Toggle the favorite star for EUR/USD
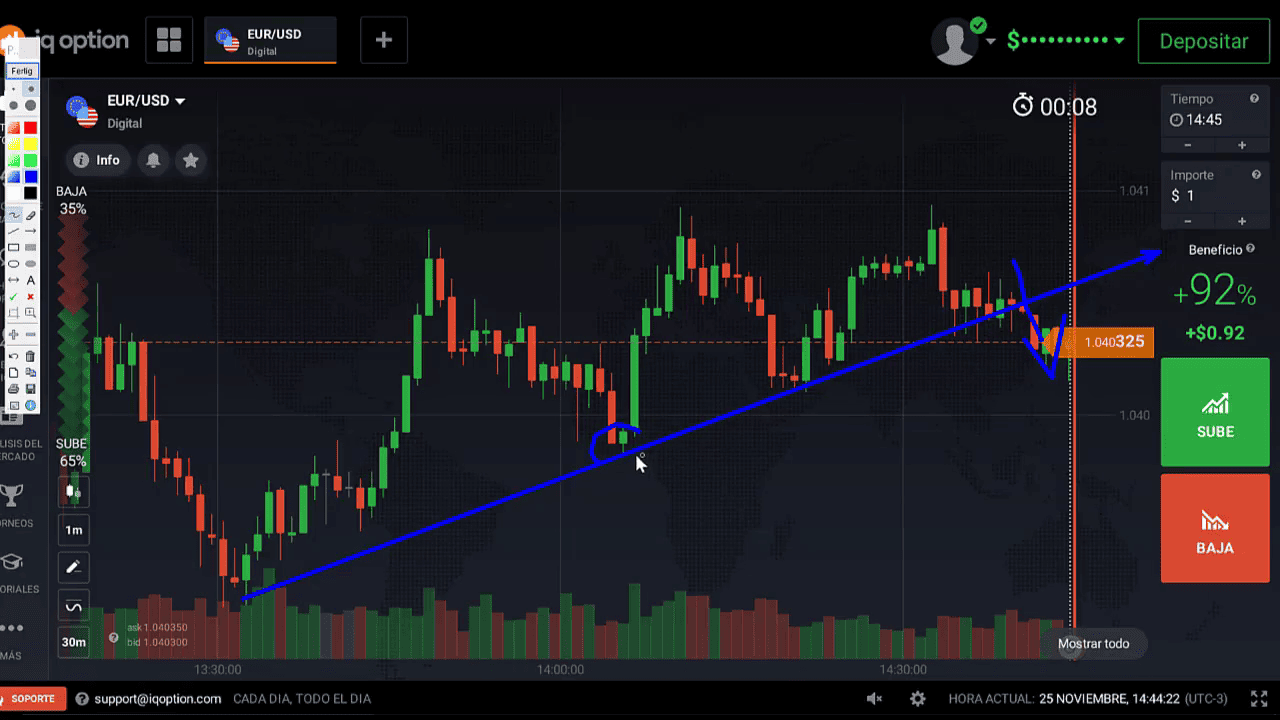 click(x=190, y=160)
